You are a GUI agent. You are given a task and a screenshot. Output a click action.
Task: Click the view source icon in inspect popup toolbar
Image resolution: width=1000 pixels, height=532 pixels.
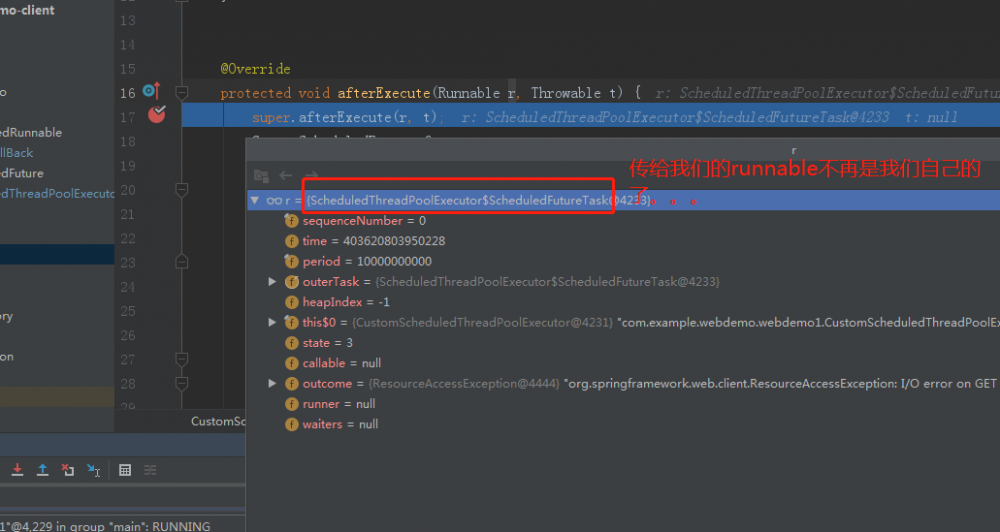(261, 175)
